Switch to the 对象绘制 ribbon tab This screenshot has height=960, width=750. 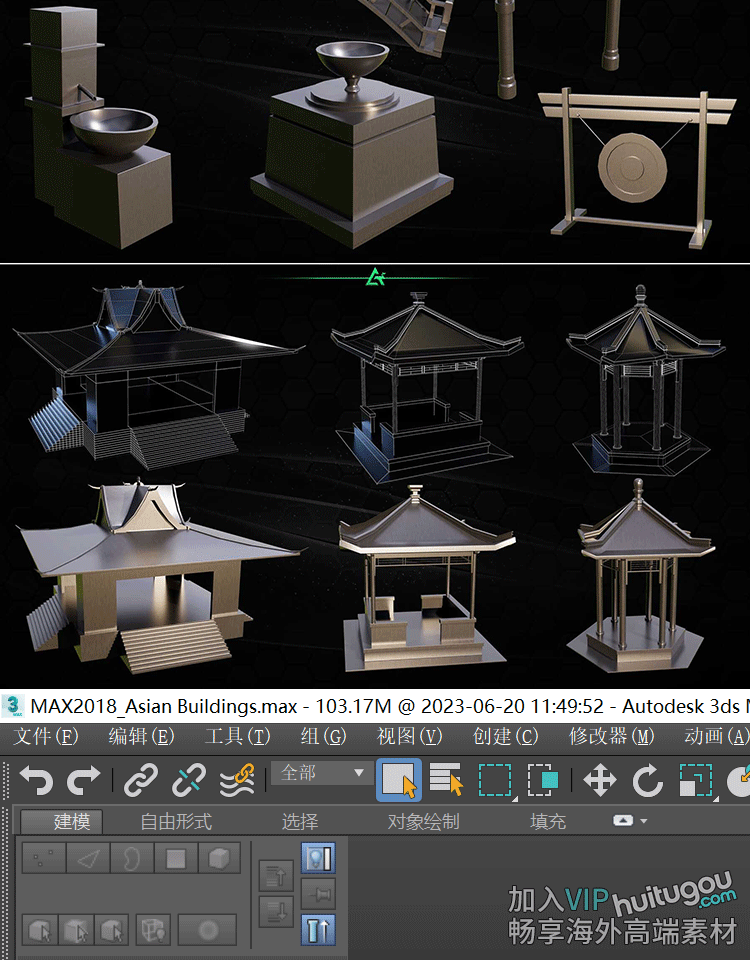tap(423, 822)
